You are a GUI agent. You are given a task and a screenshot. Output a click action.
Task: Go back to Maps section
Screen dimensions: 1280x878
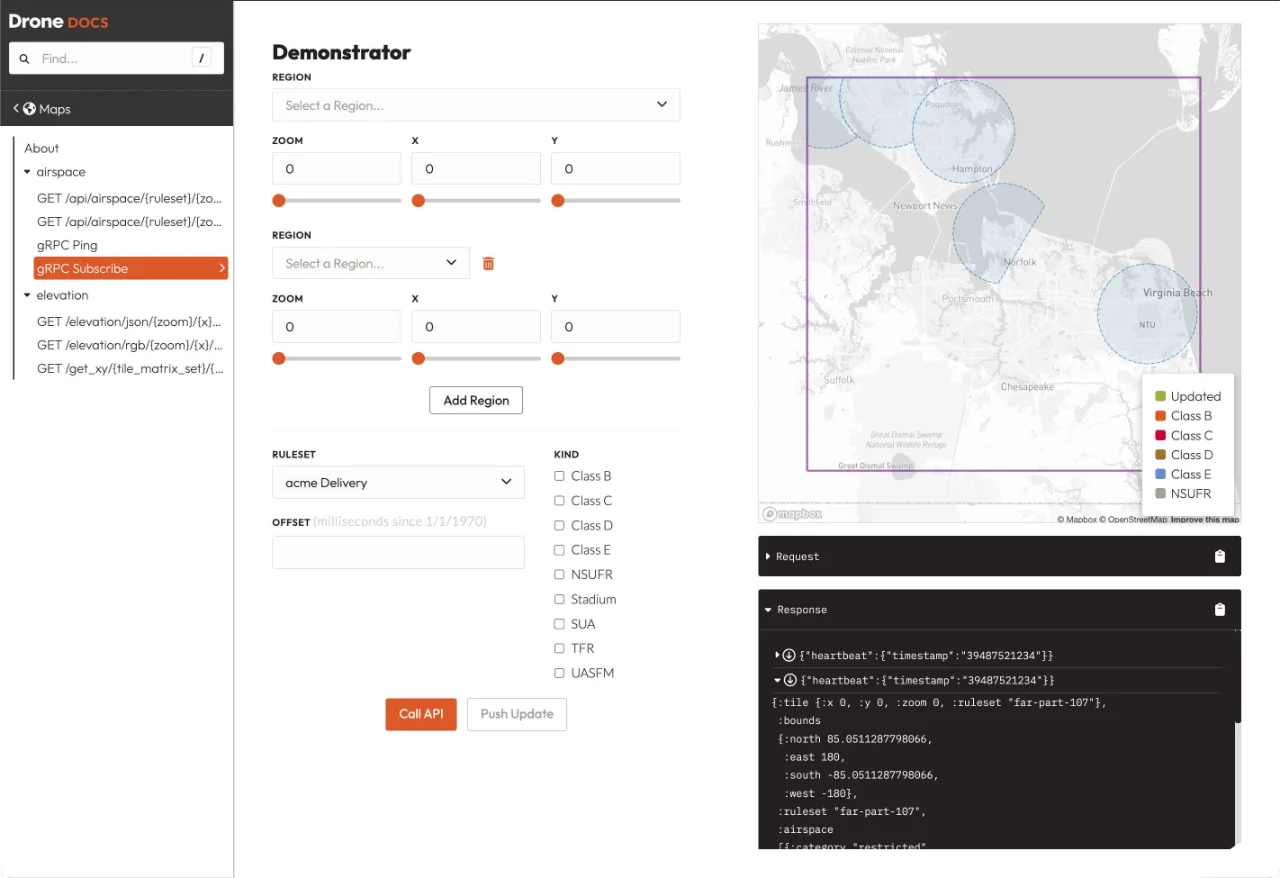[42, 109]
